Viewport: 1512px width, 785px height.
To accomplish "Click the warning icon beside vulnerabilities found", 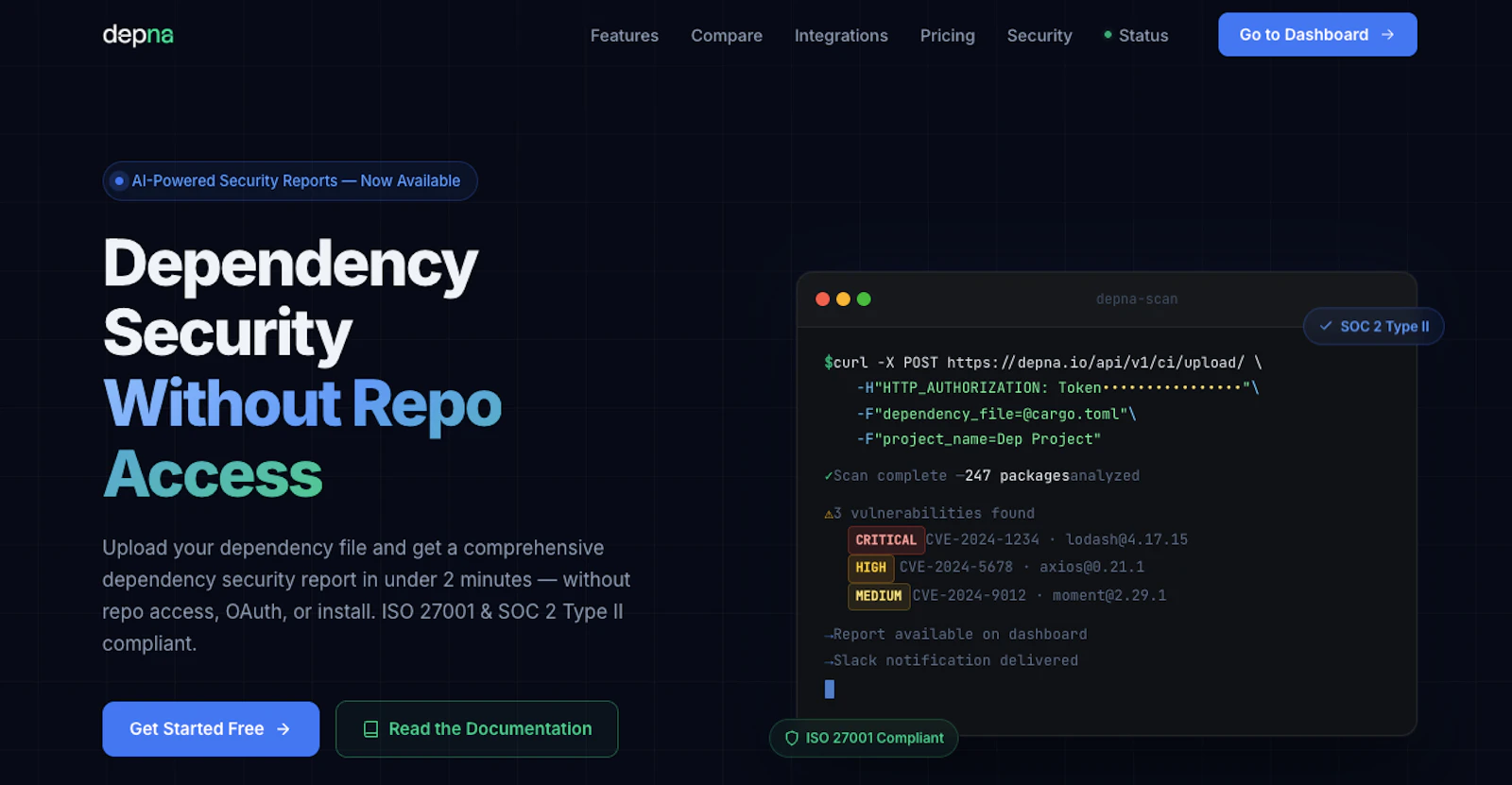I will (x=829, y=514).
